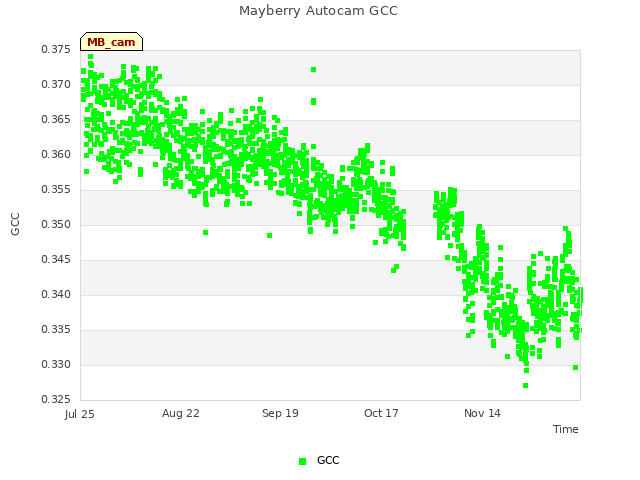This screenshot has height=480, width=640.
Task: Click the 0.355 y-axis value
Action: click(x=56, y=190)
